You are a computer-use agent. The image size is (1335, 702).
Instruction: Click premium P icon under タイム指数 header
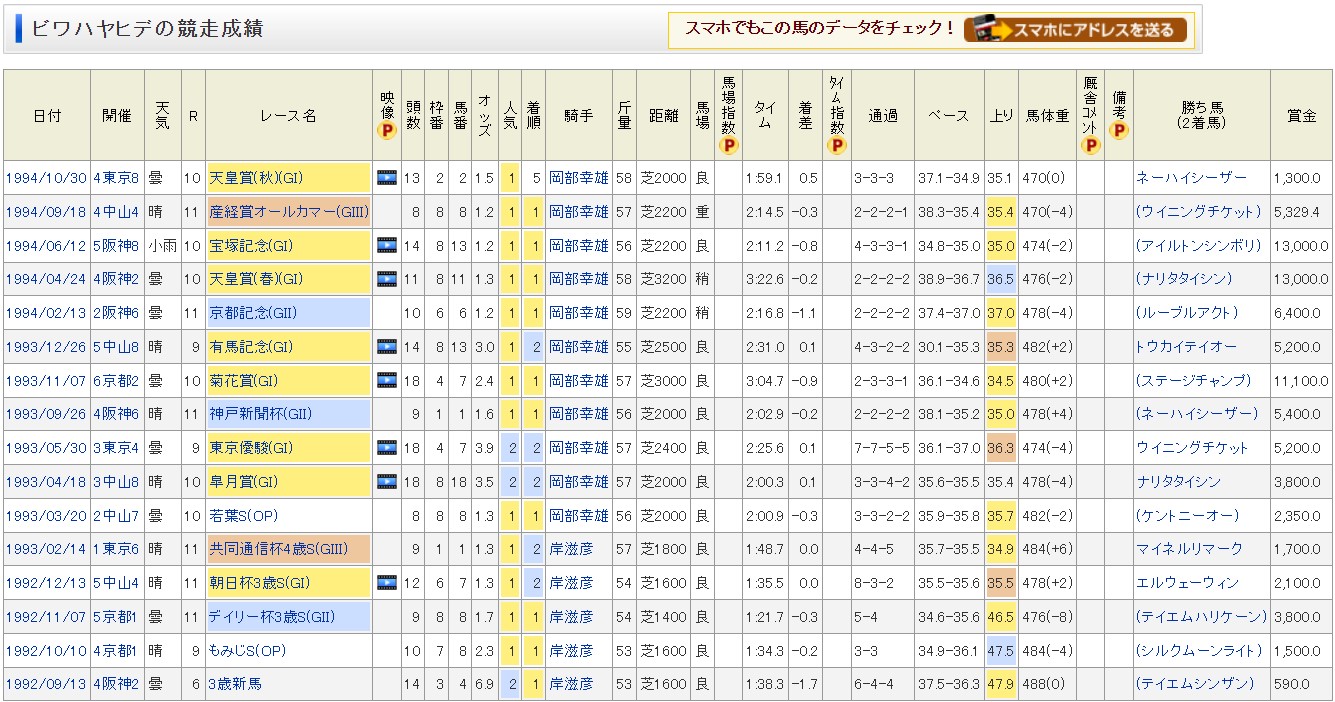click(x=836, y=146)
